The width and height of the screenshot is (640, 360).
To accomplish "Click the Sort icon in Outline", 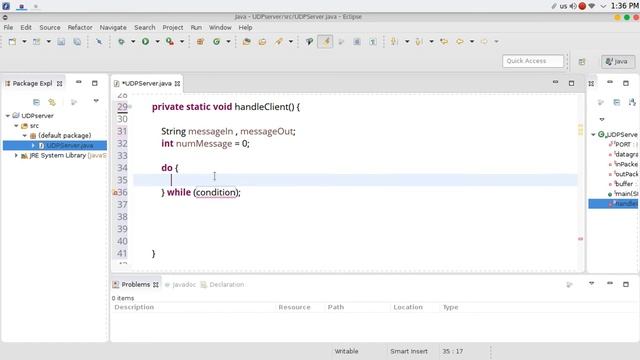I will click(x=632, y=102).
